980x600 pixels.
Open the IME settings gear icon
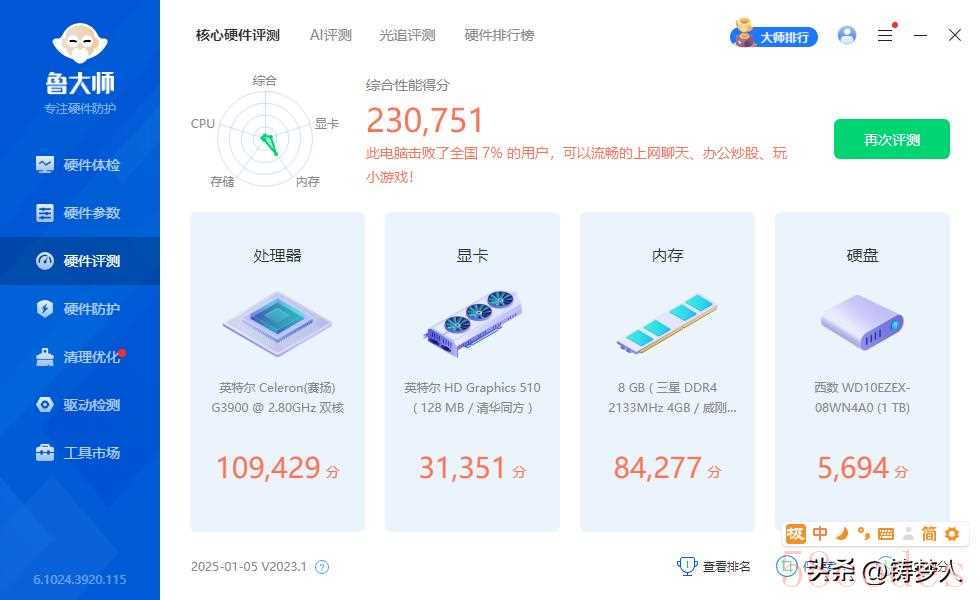point(952,534)
